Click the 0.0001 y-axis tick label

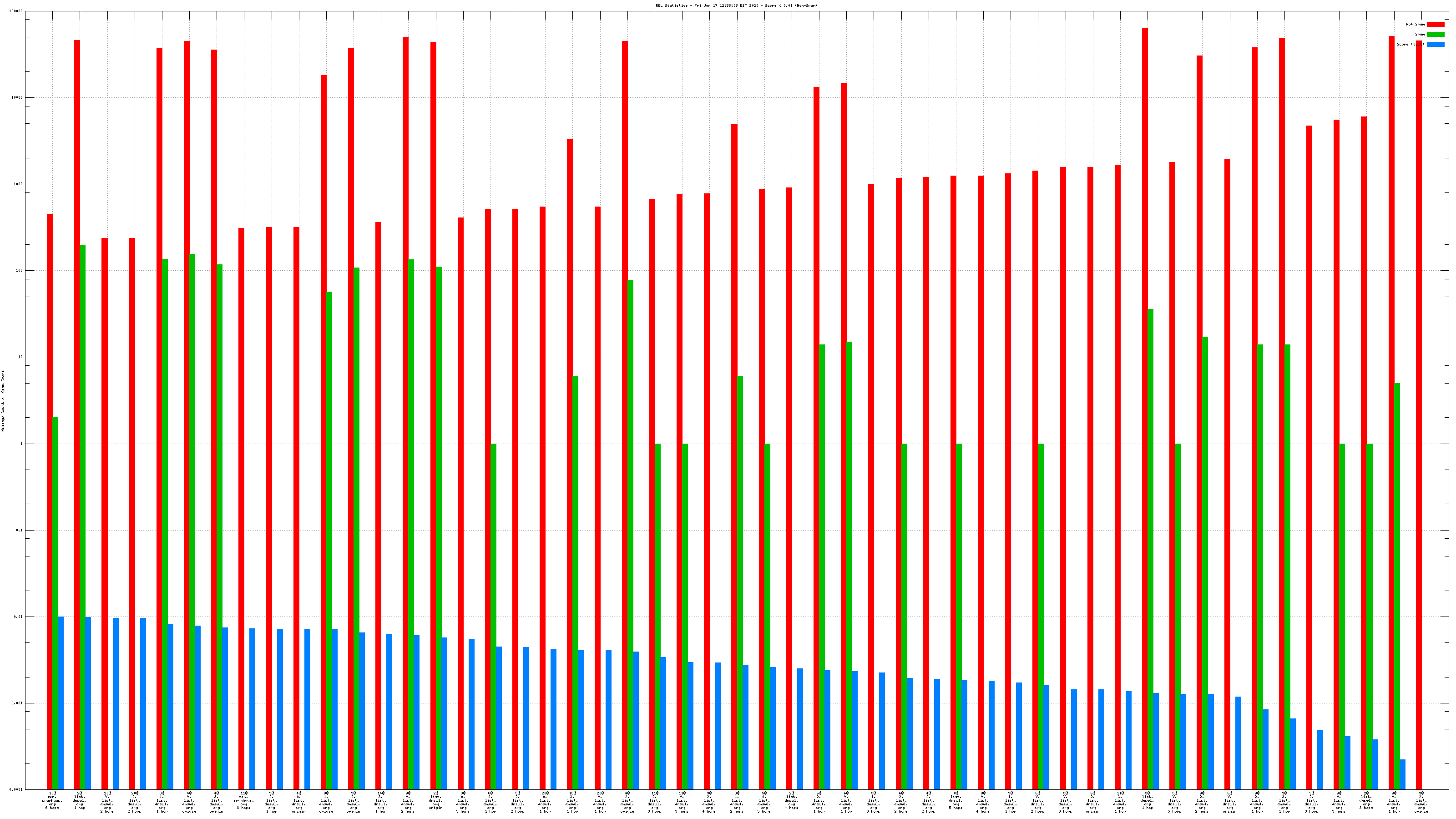coord(17,789)
